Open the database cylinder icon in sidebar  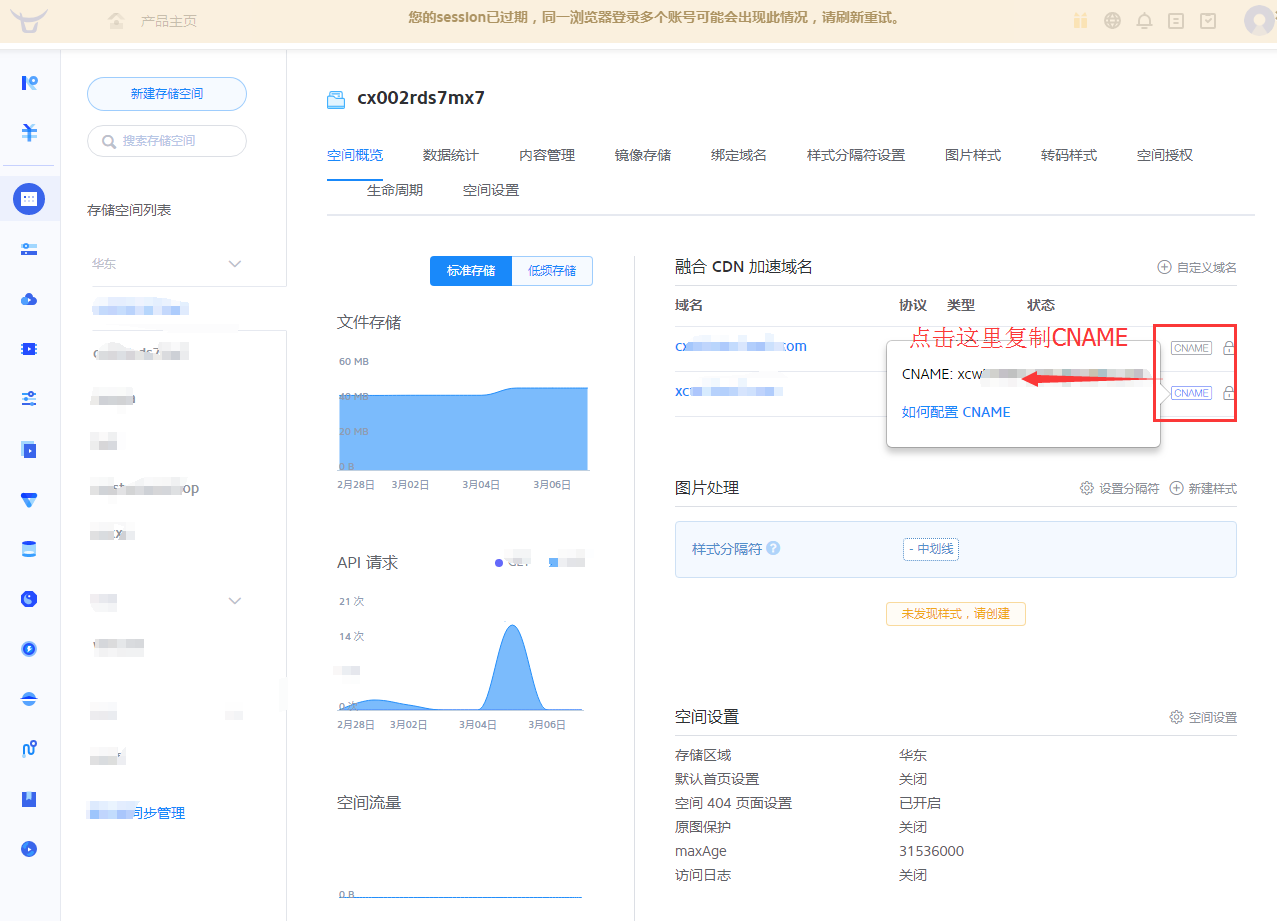click(x=29, y=549)
